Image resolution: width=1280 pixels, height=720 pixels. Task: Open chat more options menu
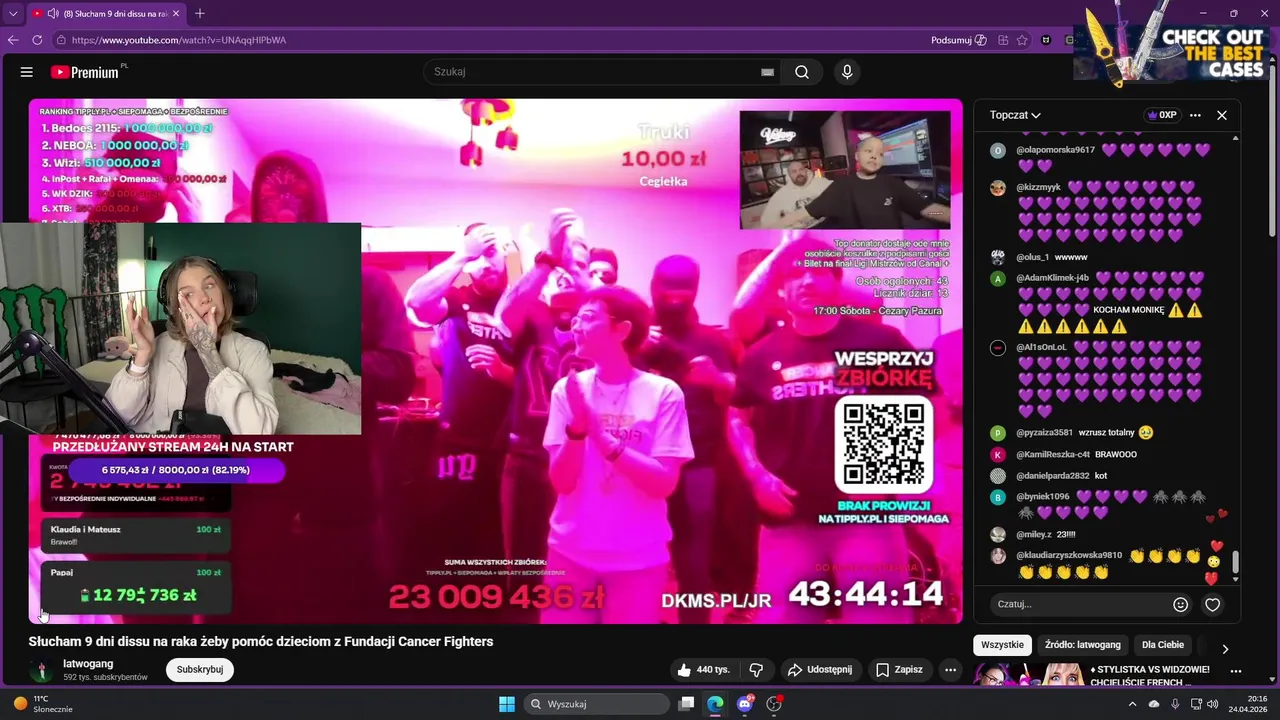click(1195, 115)
